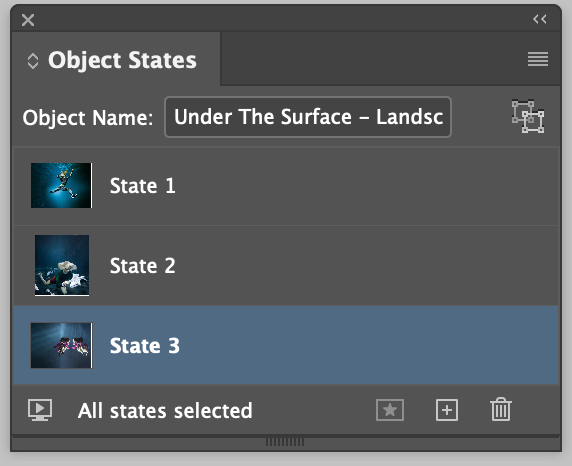This screenshot has height=466, width=572.
Task: Click the star convert-selection-to-state icon
Action: 390,410
